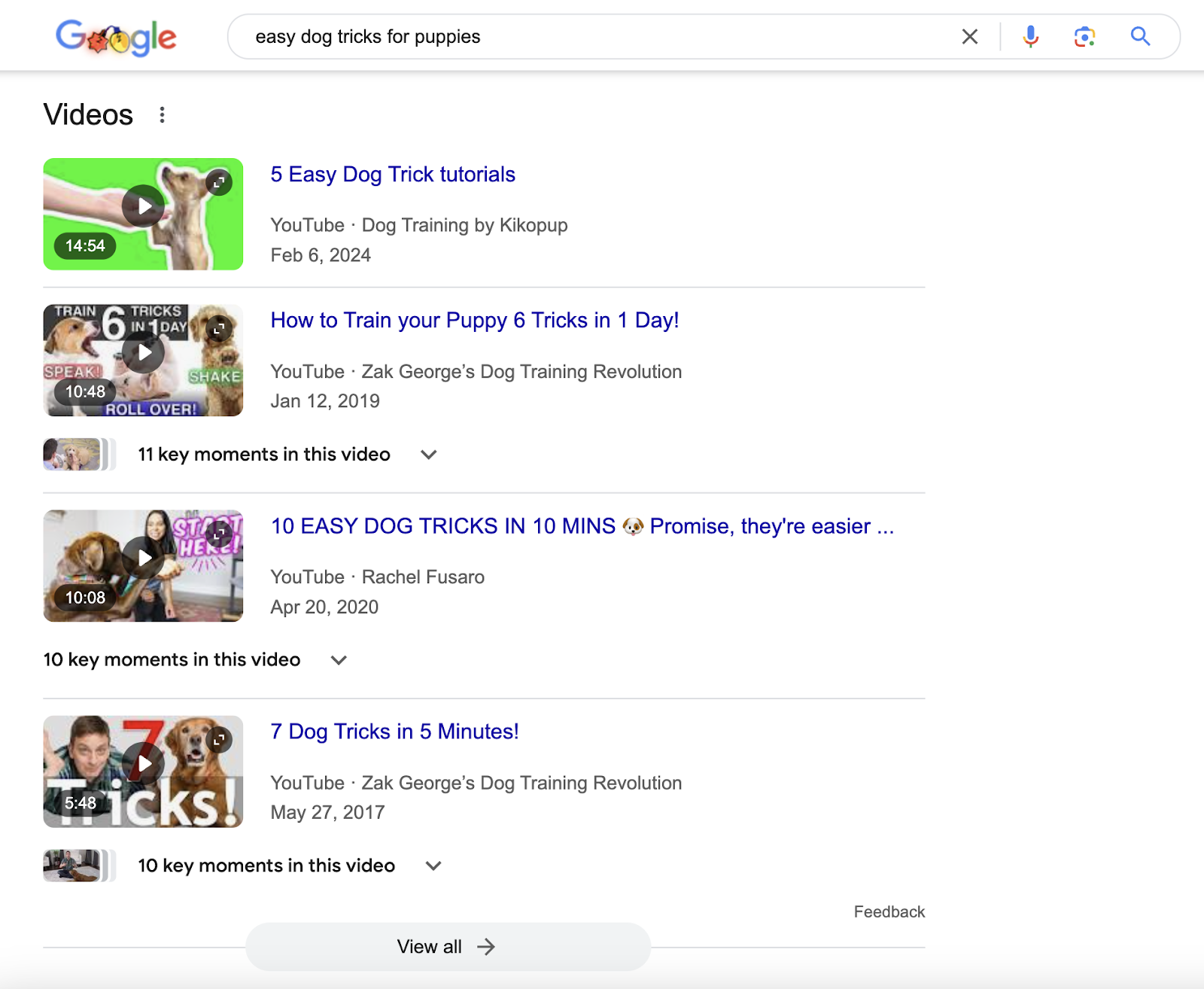Click inside the search input field
This screenshot has width=1204, height=989.
527,36
